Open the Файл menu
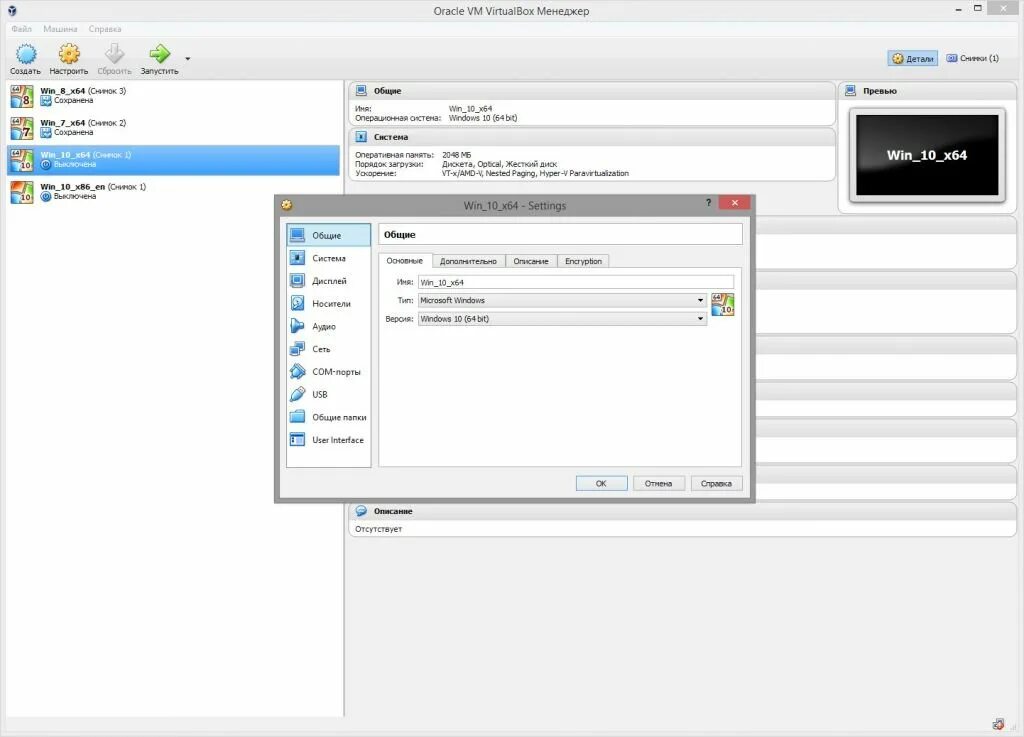Screen dimensions: 1024x737 (x=22, y=29)
